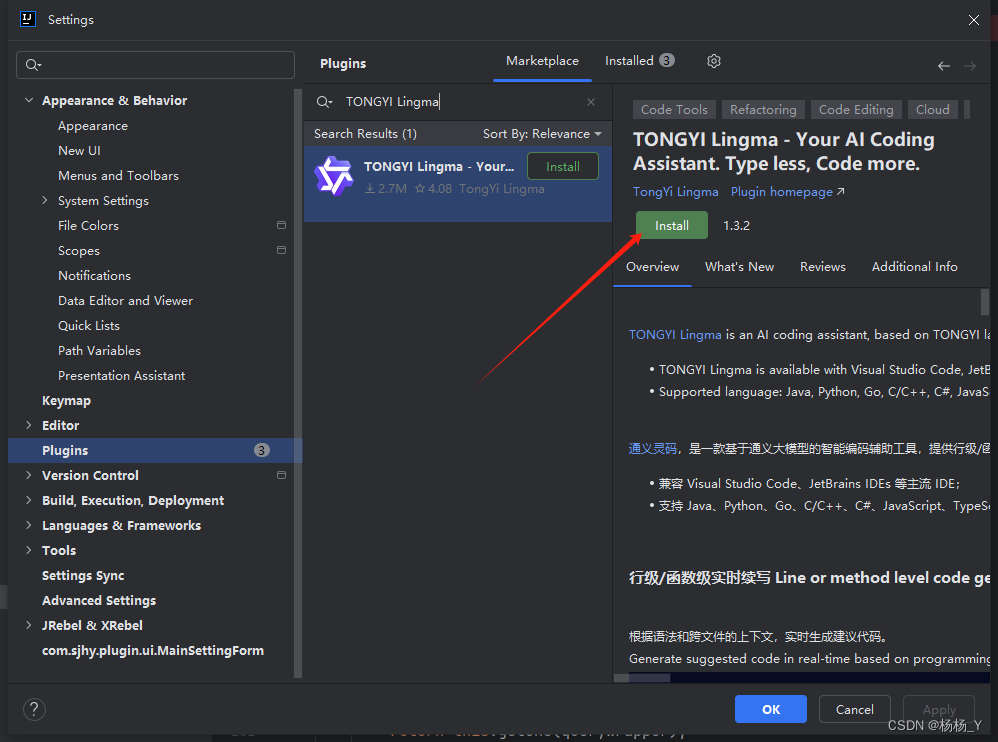The image size is (998, 742).
Task: Click the 通义灵码 link
Action: point(652,449)
